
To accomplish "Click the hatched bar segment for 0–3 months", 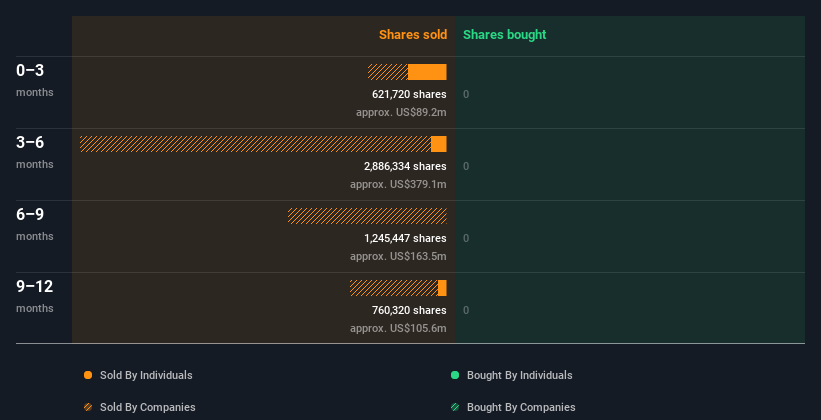I will [388, 72].
